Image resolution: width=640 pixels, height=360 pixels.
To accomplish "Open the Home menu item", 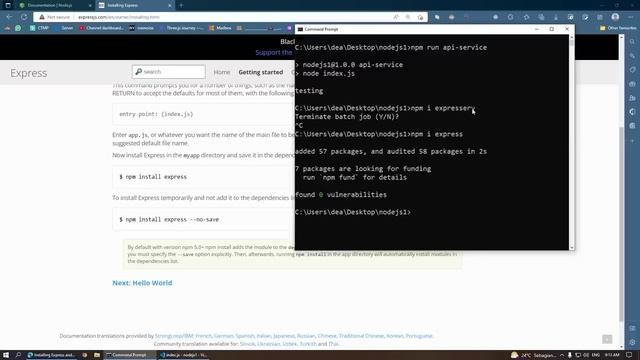I will point(222,72).
